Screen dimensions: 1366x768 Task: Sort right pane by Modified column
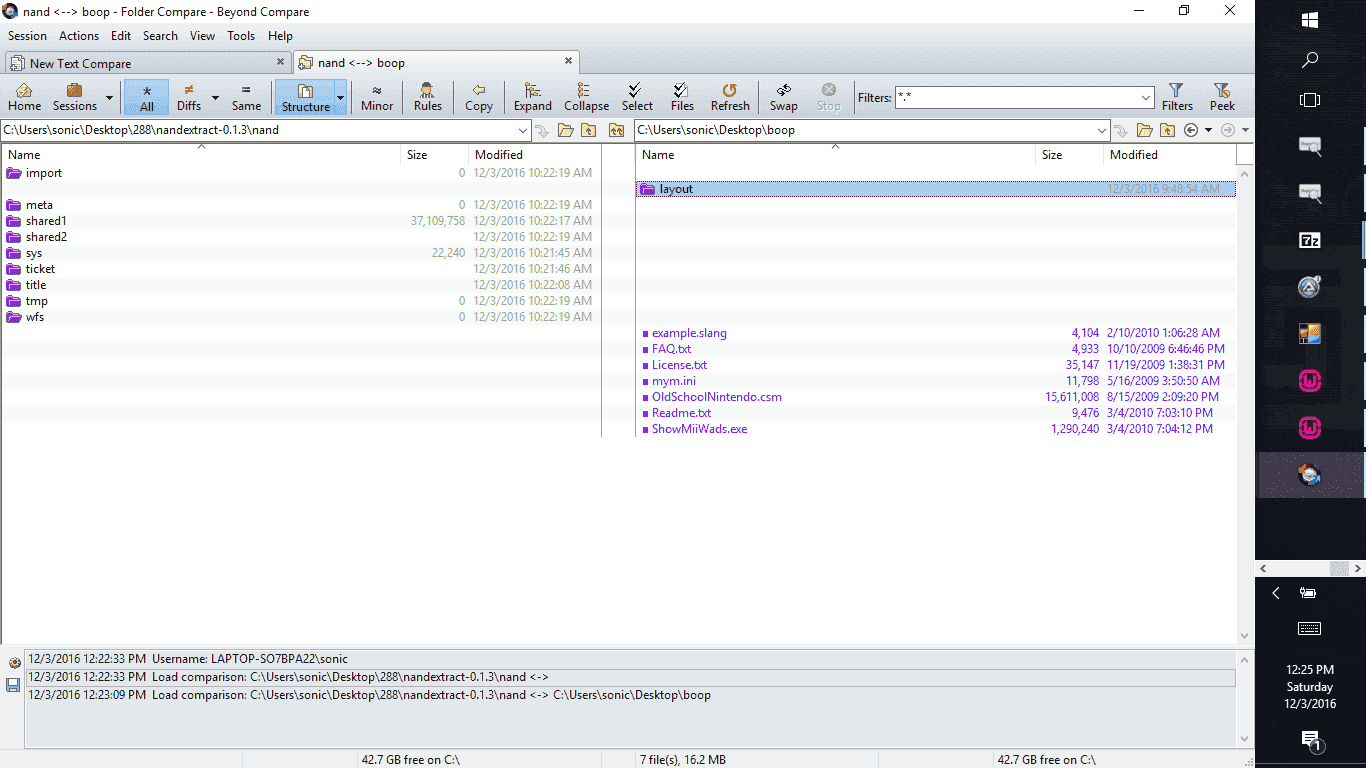[1169, 155]
